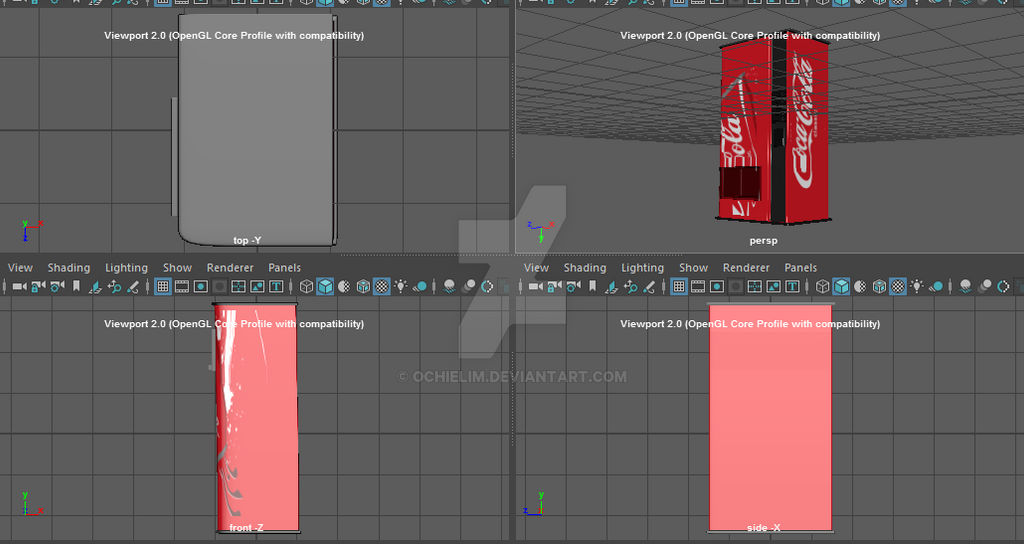The height and width of the screenshot is (544, 1024).
Task: Toggle Textured display in front view panel
Action: point(381,286)
